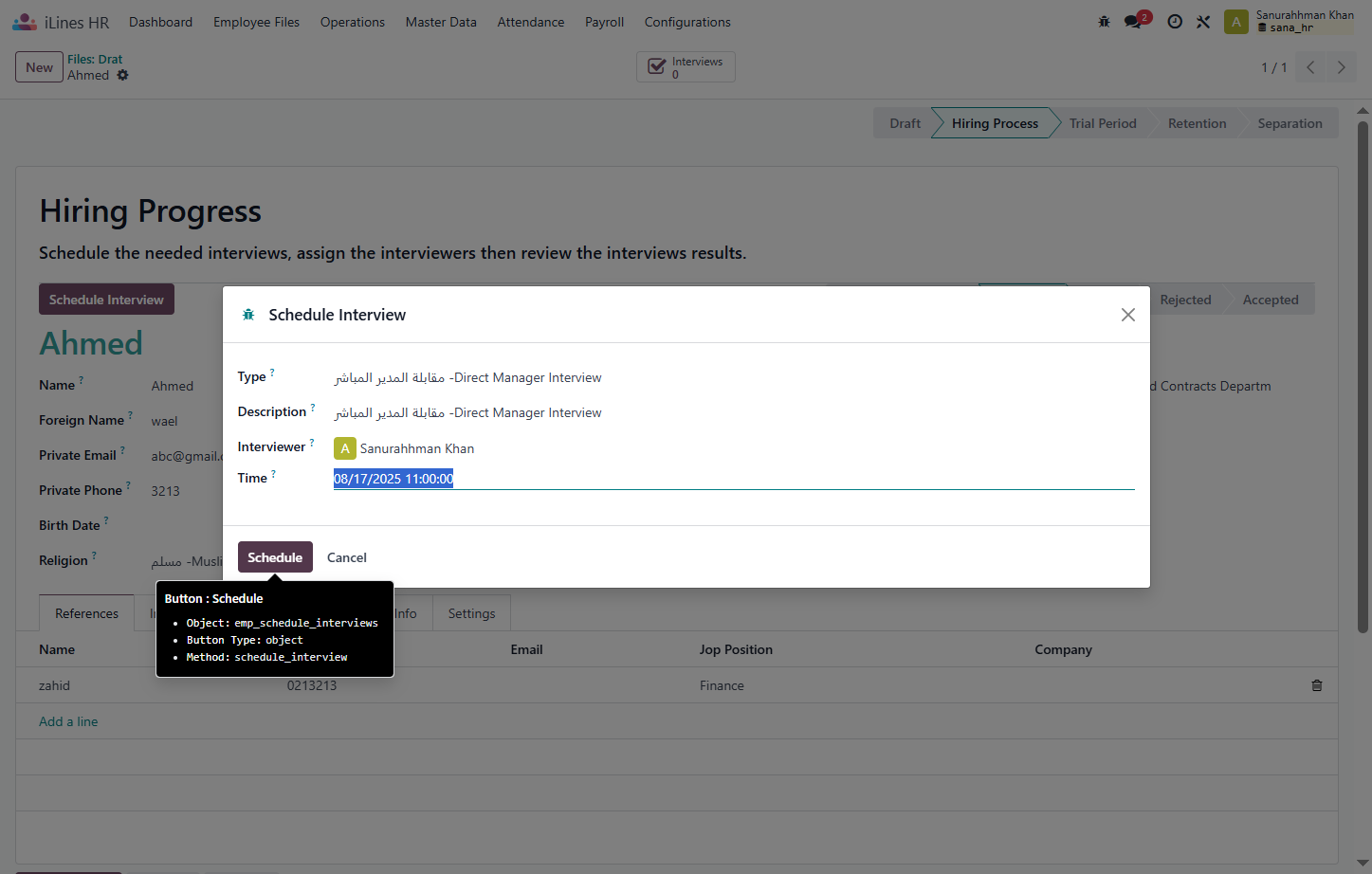This screenshot has width=1372, height=874.
Task: Click the Schedule Interview button on the form
Action: pos(106,300)
